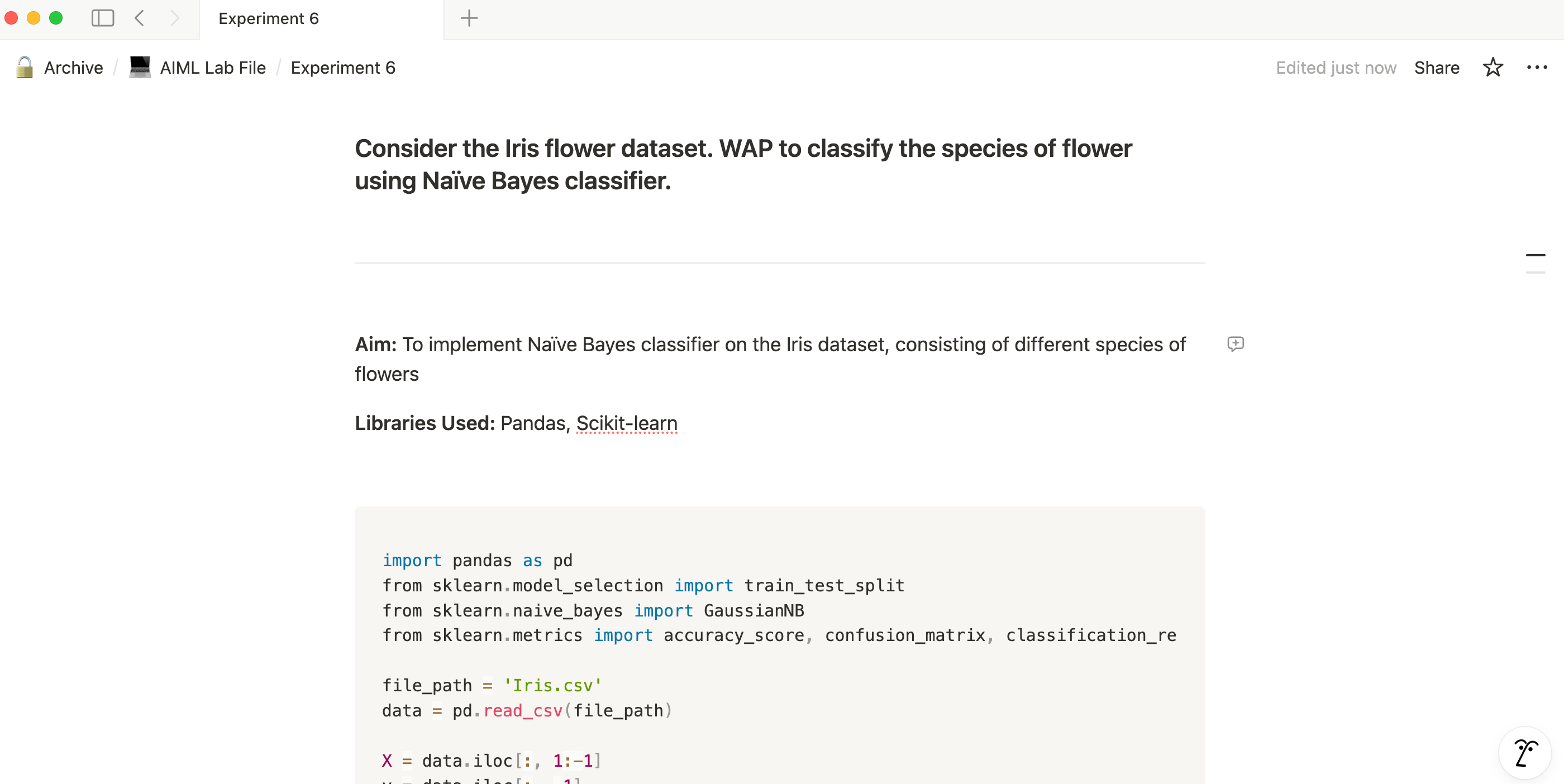Screen dimensions: 1564x784
Task: Add a comment to the Aim paragraph
Action: click(1235, 344)
